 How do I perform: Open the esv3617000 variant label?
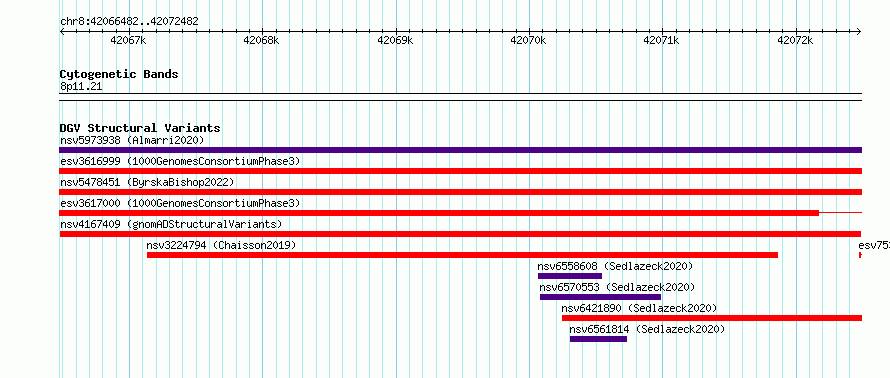(180, 203)
